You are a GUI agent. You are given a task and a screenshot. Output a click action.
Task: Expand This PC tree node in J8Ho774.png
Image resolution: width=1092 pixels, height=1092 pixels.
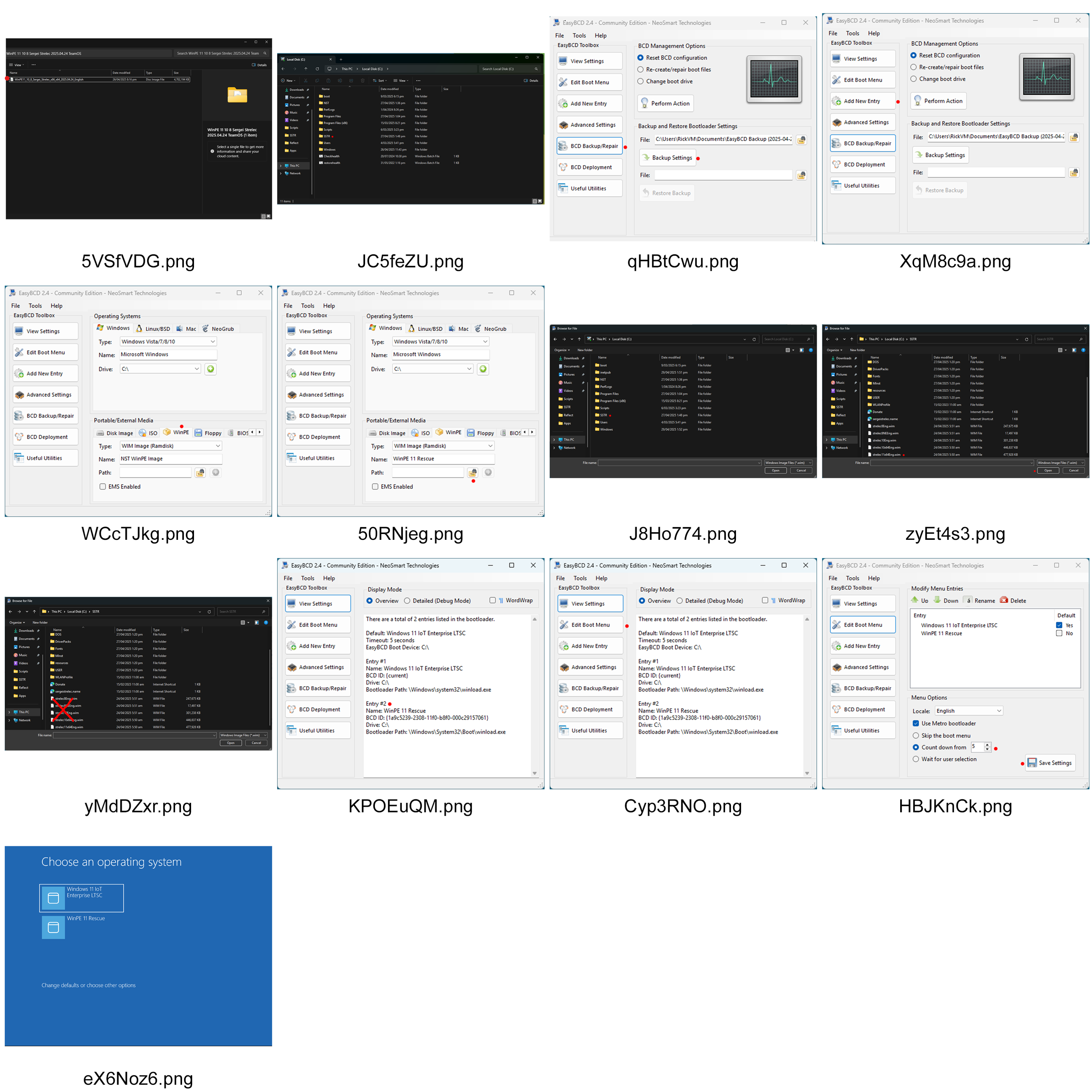[x=554, y=439]
